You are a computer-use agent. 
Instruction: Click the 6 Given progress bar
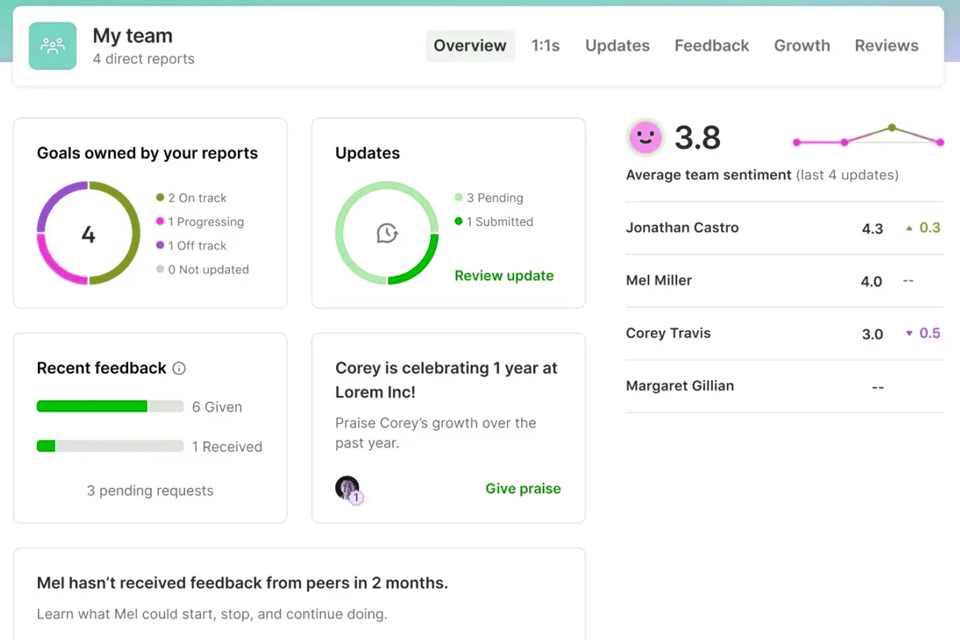coord(110,406)
